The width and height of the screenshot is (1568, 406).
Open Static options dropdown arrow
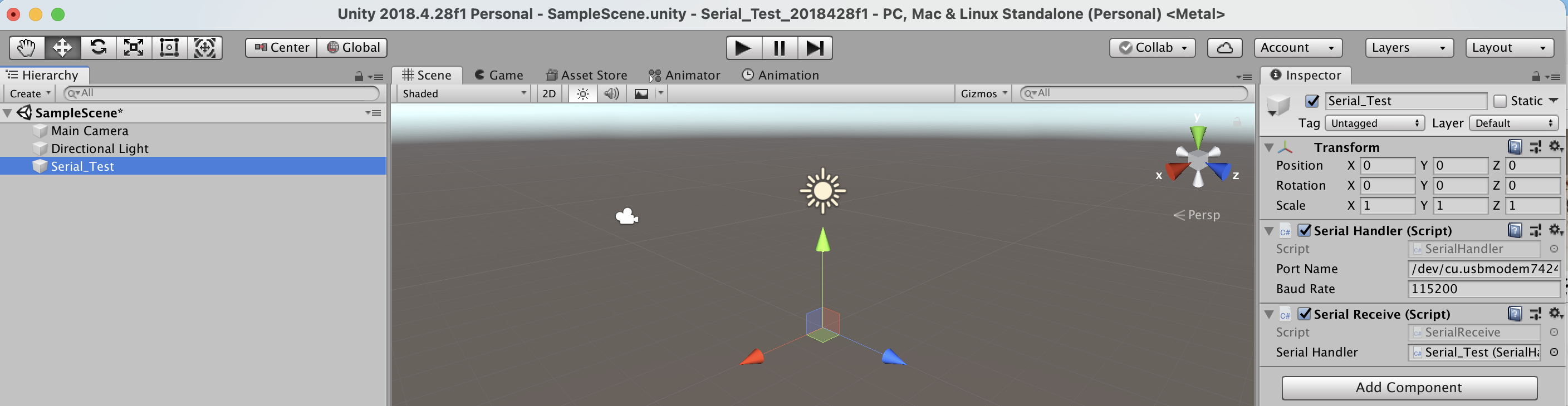(x=1554, y=100)
